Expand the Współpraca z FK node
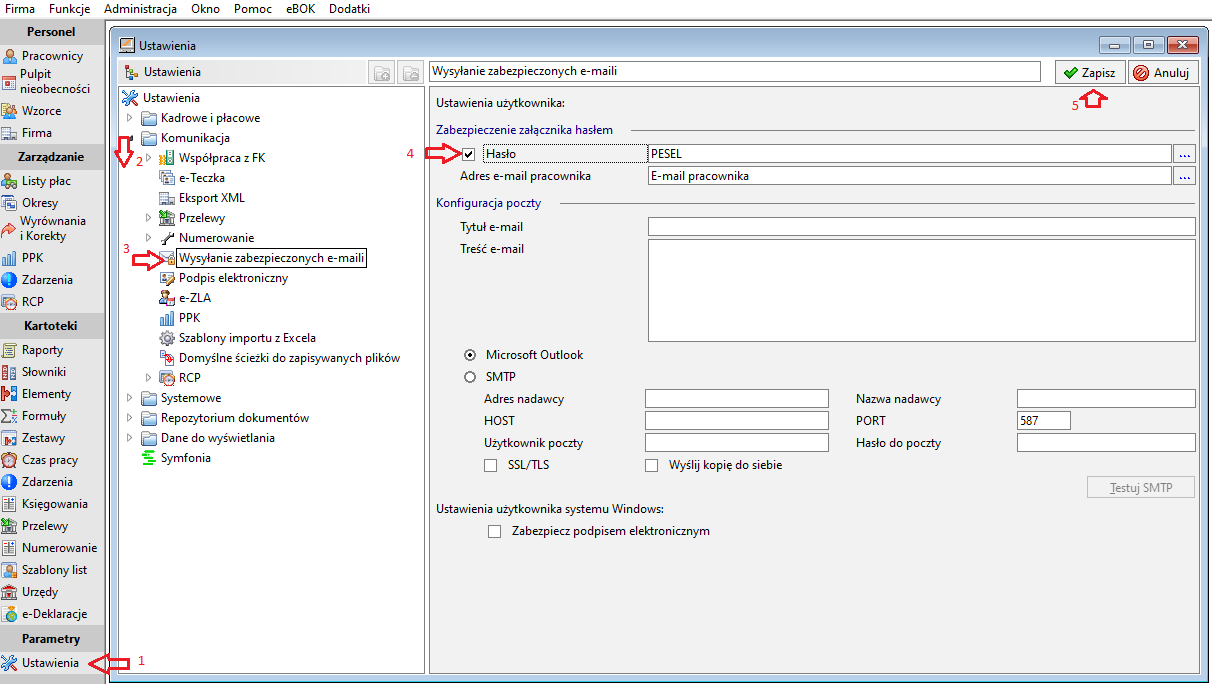 coord(148,158)
